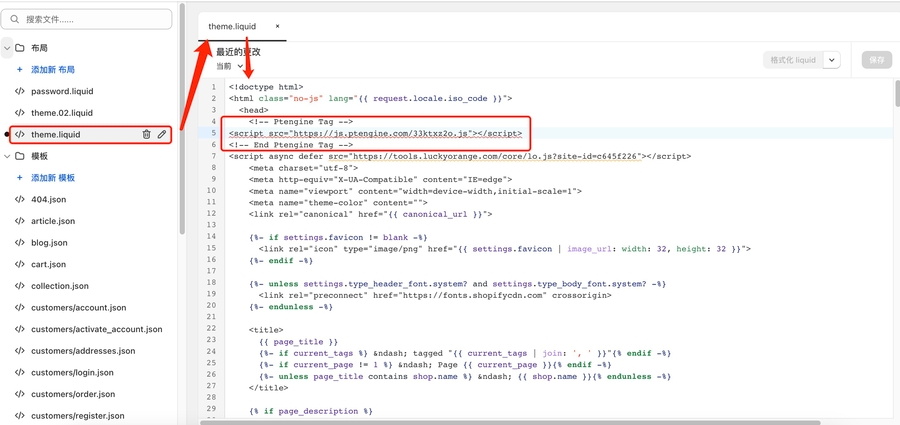Click 添加新 布局 link

pyautogui.click(x=53, y=69)
